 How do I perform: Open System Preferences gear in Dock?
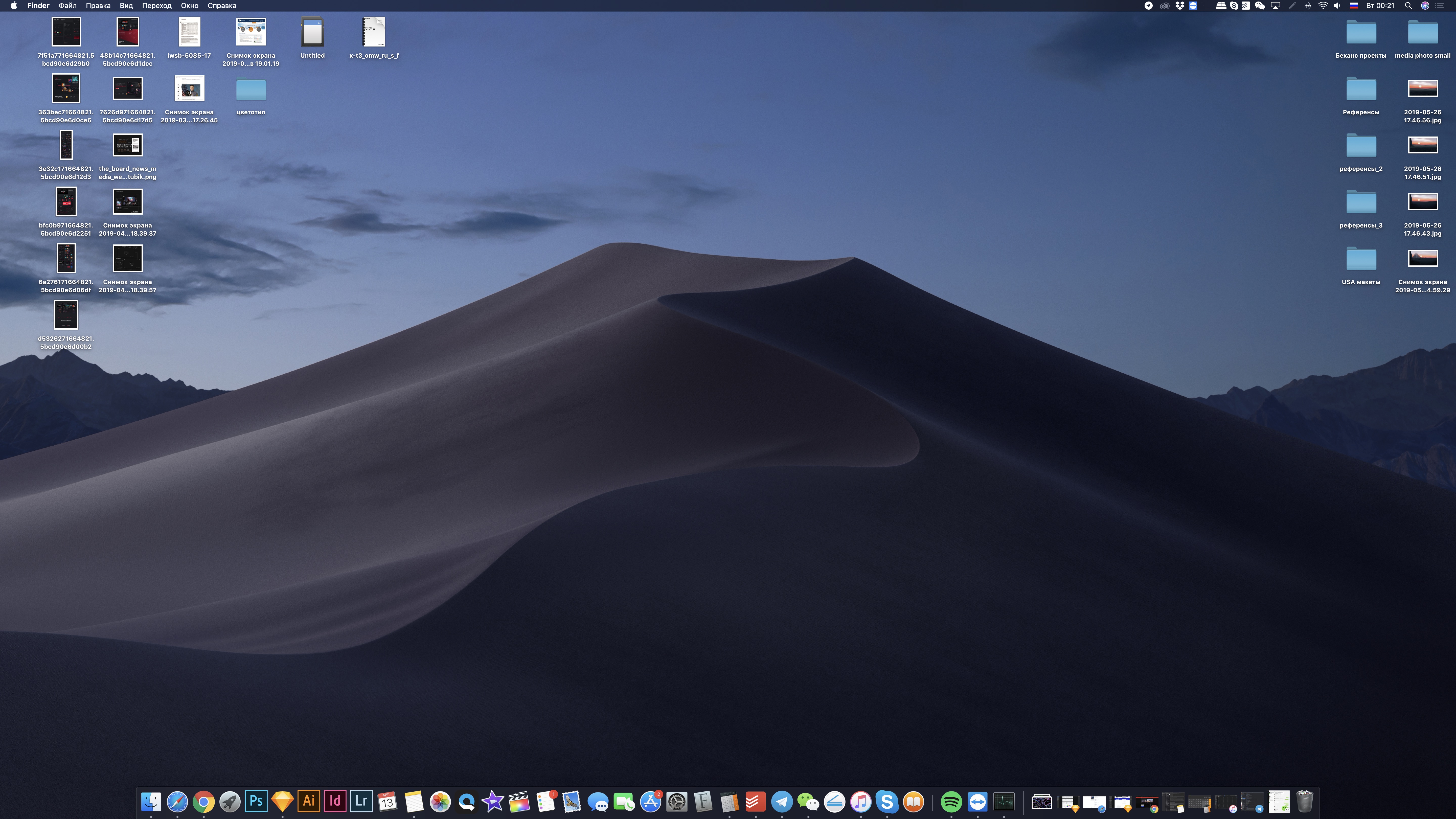coord(677,802)
